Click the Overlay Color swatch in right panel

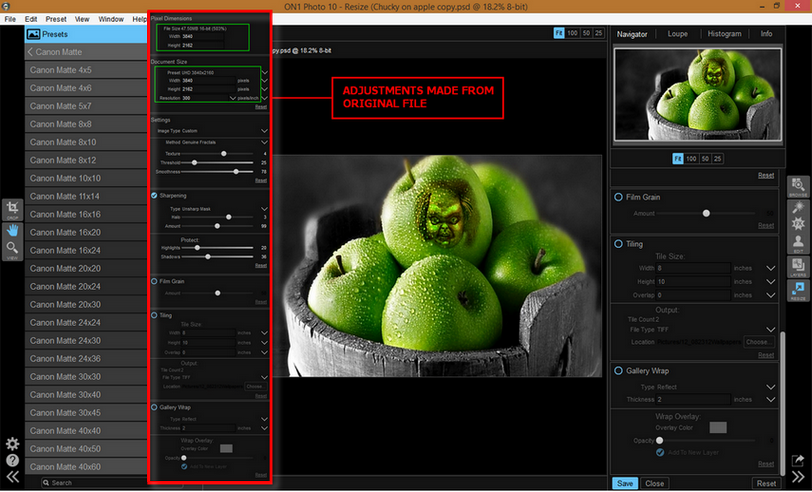coord(718,427)
